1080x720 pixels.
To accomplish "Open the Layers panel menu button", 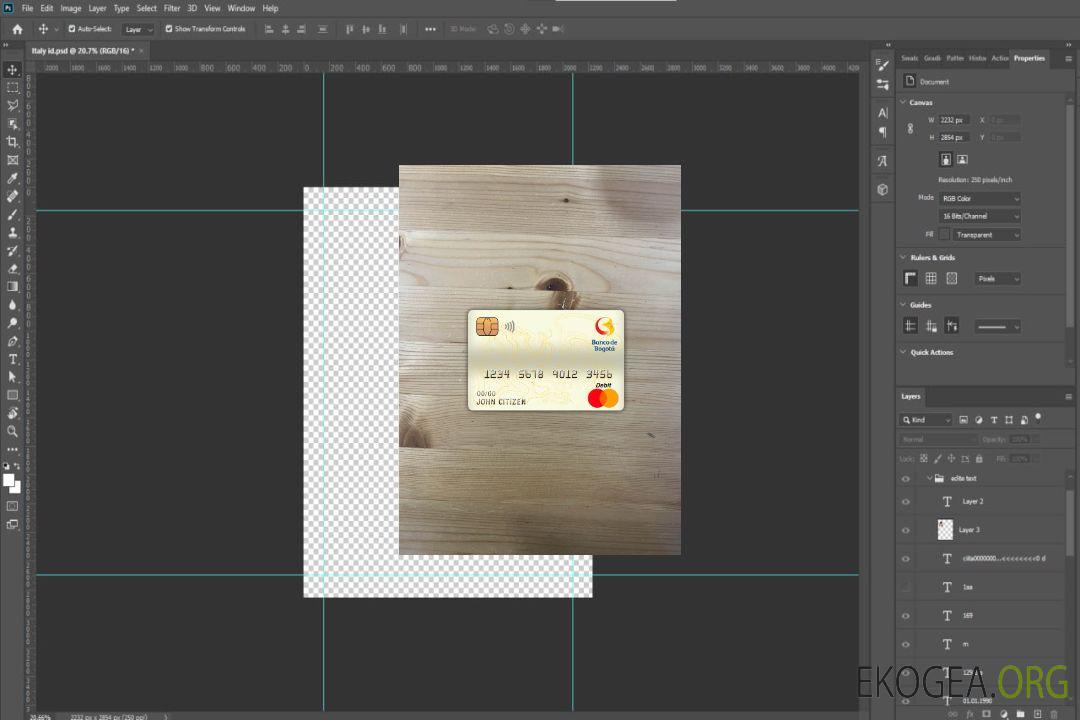I will [x=1068, y=396].
